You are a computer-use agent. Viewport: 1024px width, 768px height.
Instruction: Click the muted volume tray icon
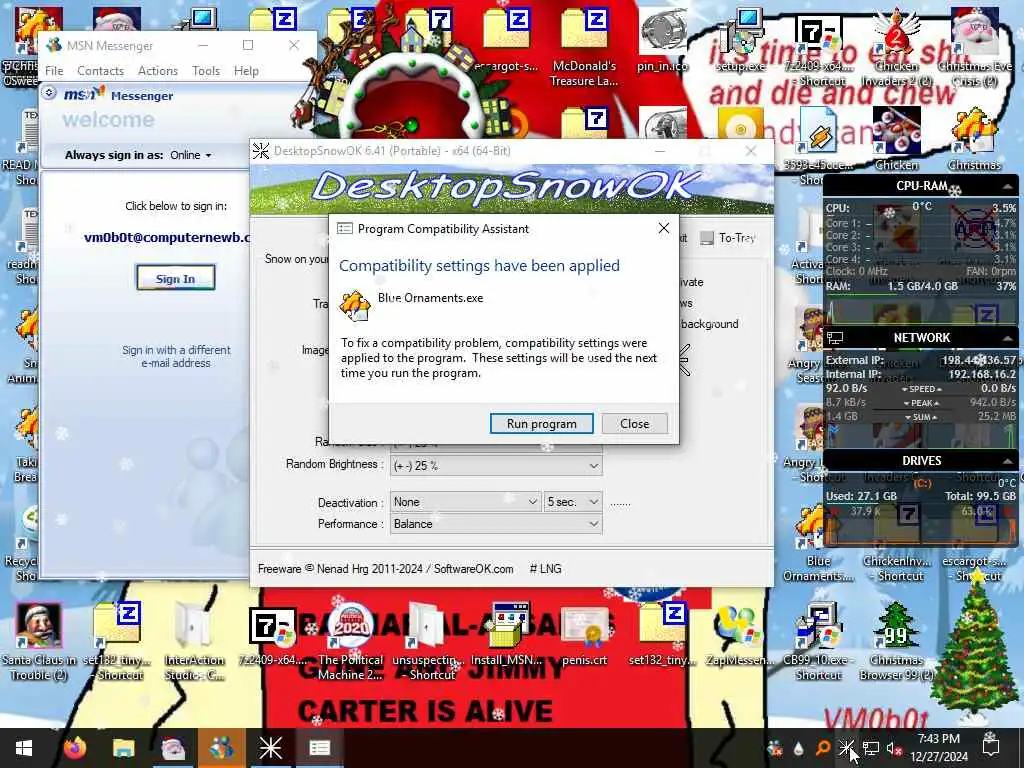pos(894,748)
